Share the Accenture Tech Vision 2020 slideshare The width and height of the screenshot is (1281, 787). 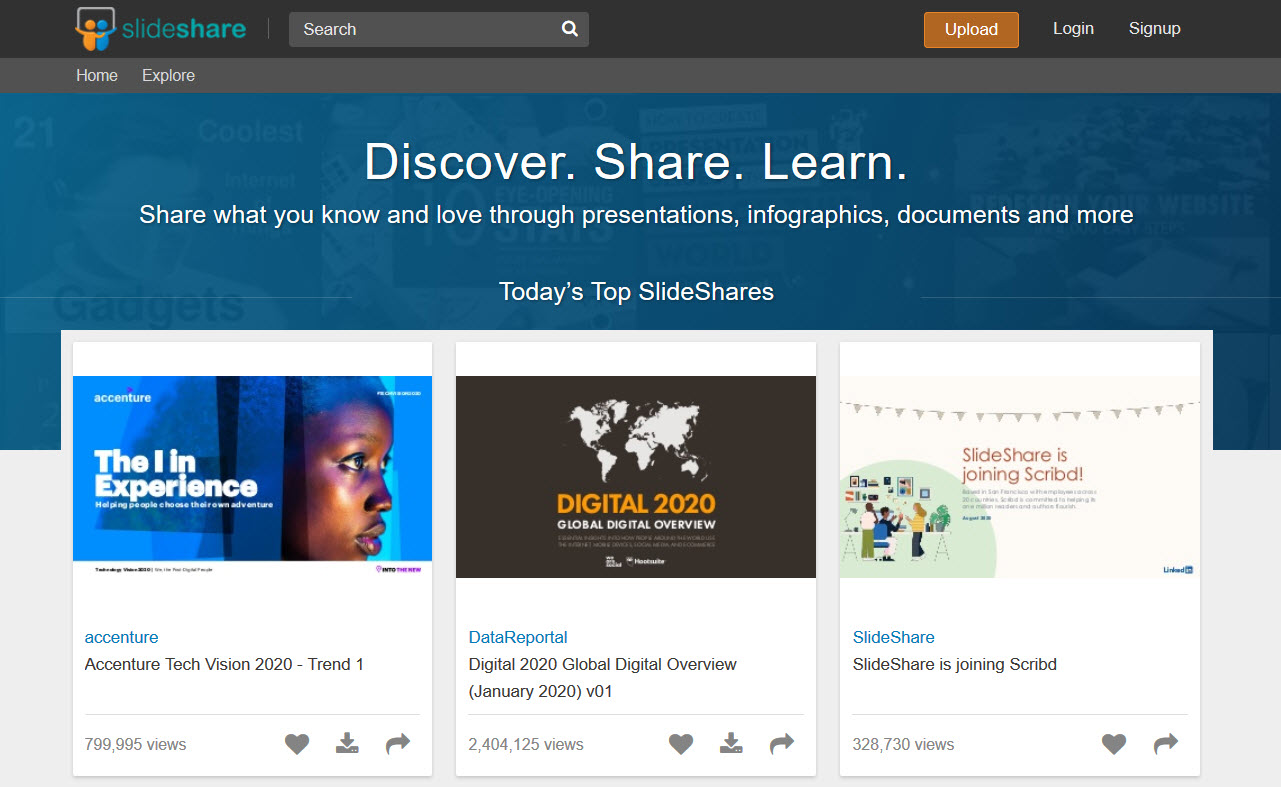[398, 744]
